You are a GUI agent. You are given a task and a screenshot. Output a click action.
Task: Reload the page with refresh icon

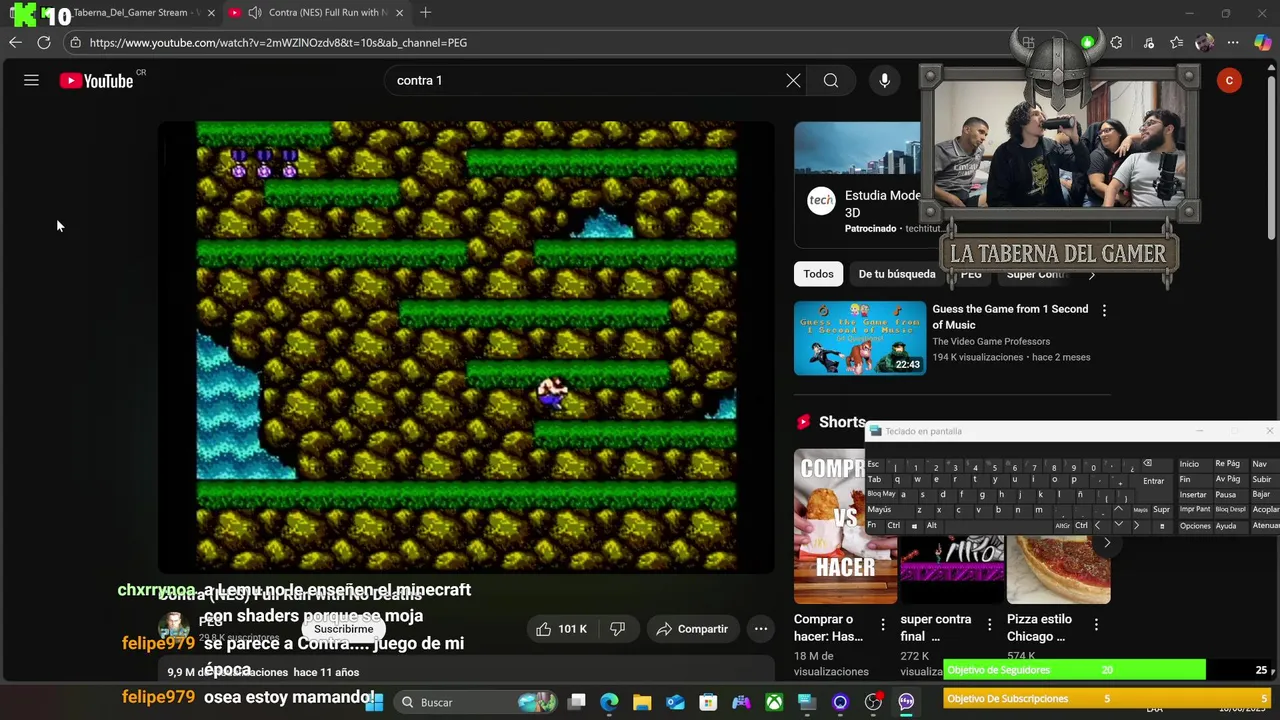point(44,42)
